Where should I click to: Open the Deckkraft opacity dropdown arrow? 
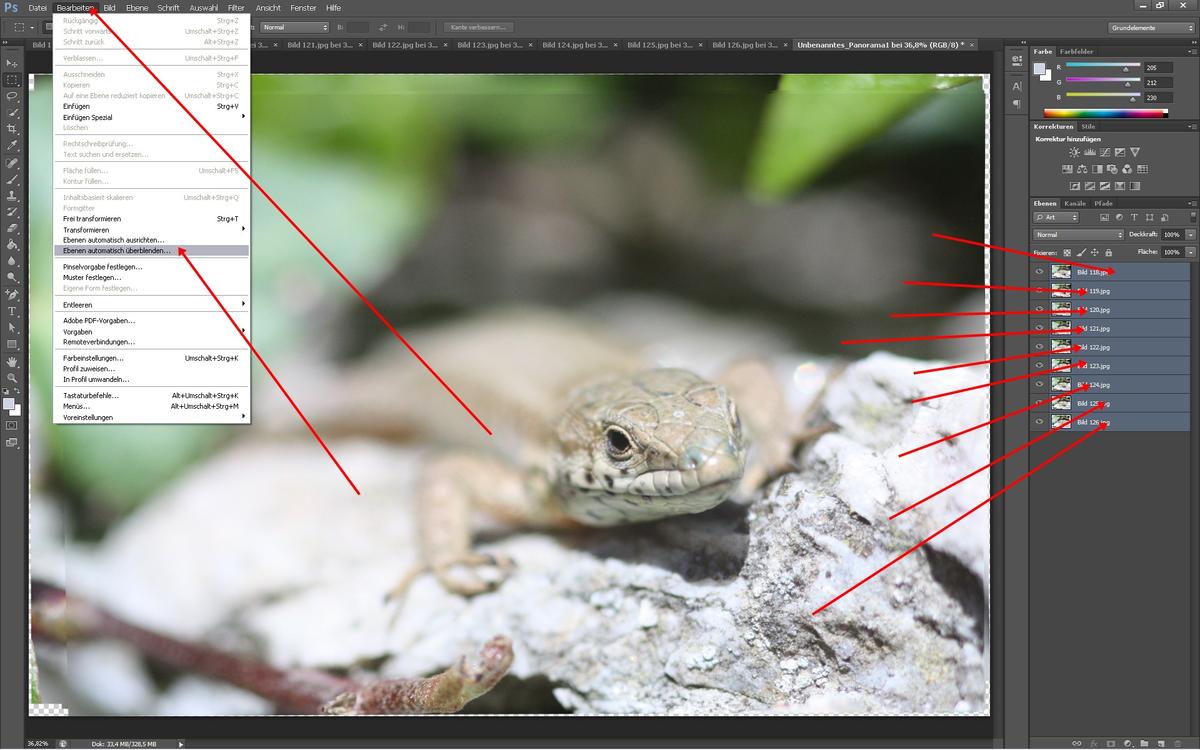[x=1190, y=235]
